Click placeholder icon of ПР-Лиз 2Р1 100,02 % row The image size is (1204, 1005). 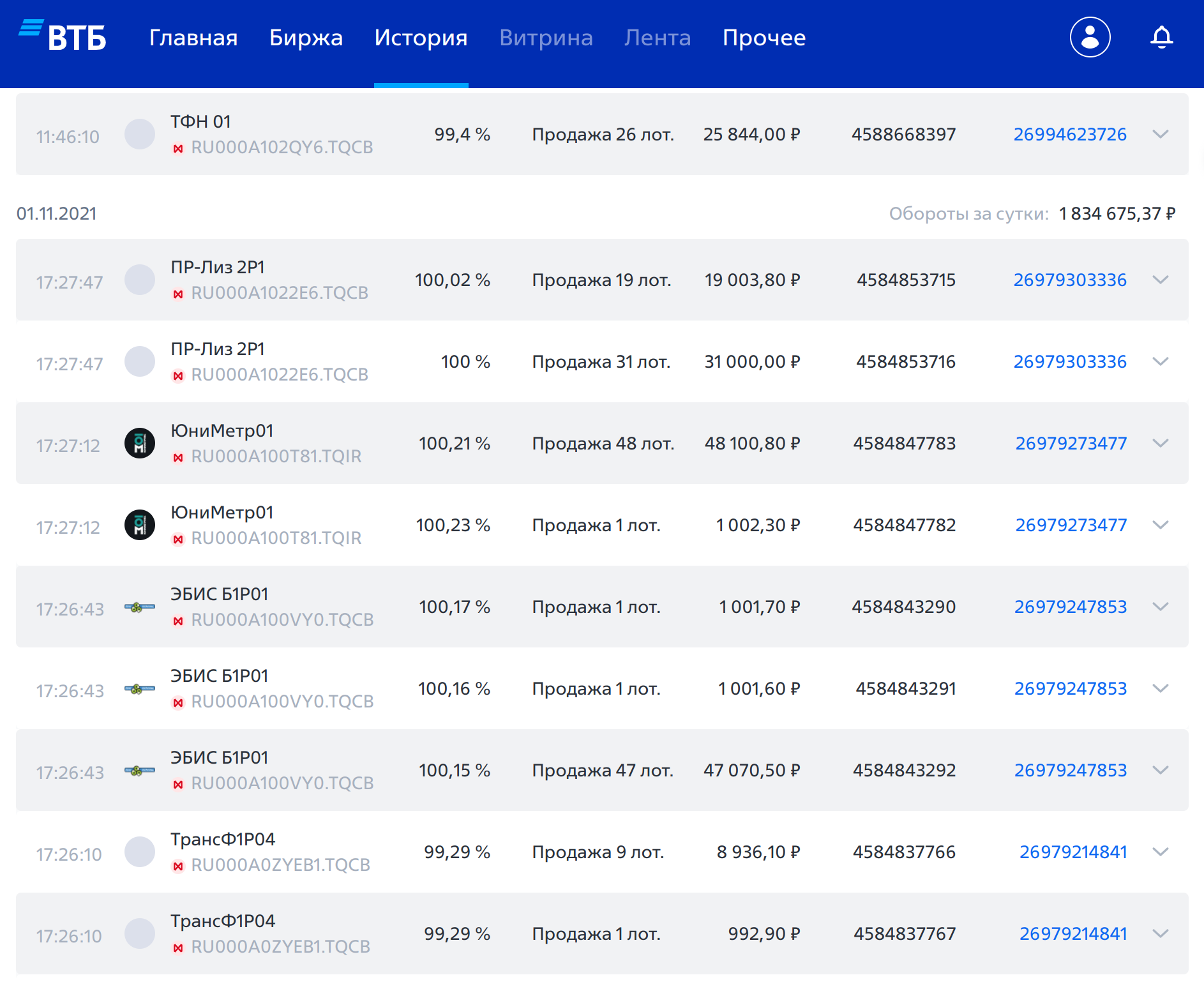[x=140, y=280]
